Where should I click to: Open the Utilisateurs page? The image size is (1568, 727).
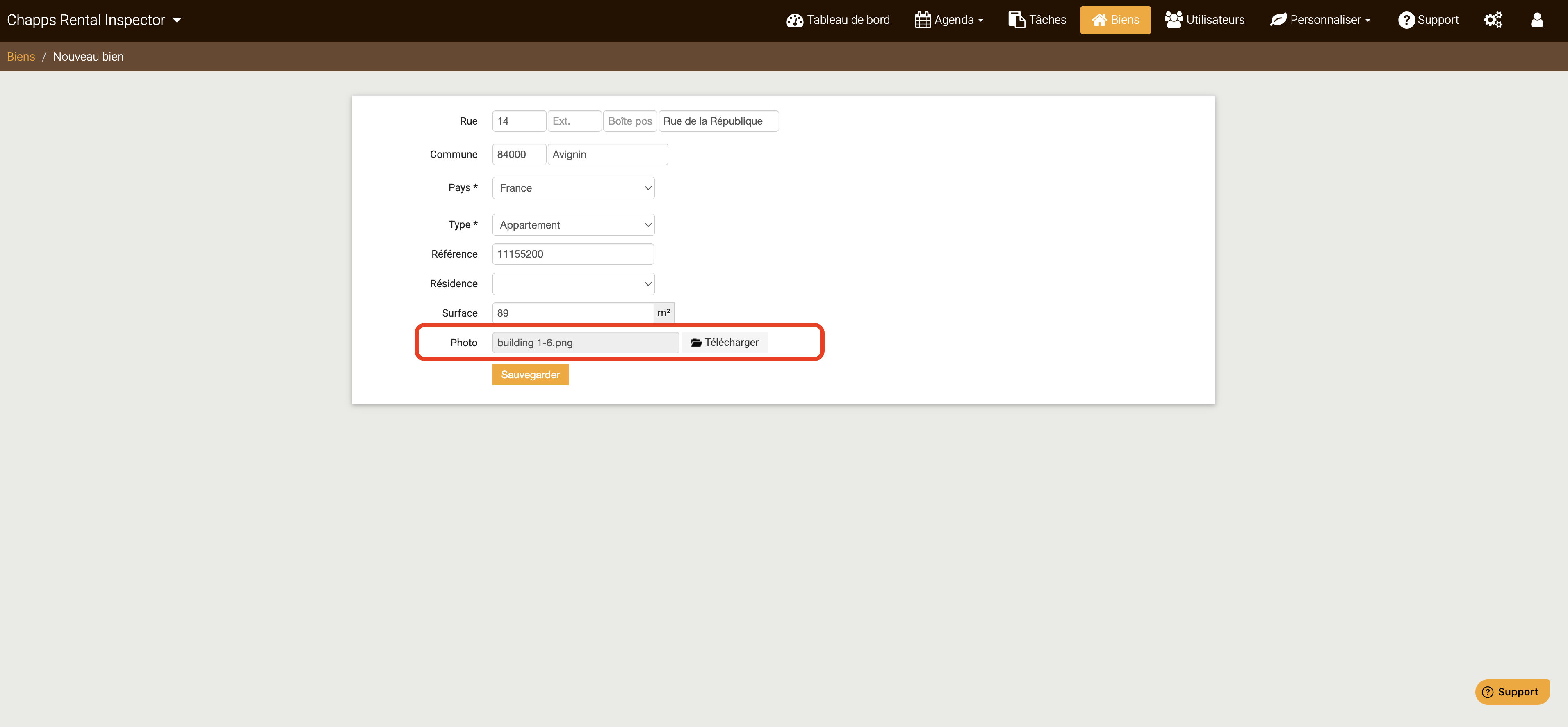click(x=1205, y=20)
